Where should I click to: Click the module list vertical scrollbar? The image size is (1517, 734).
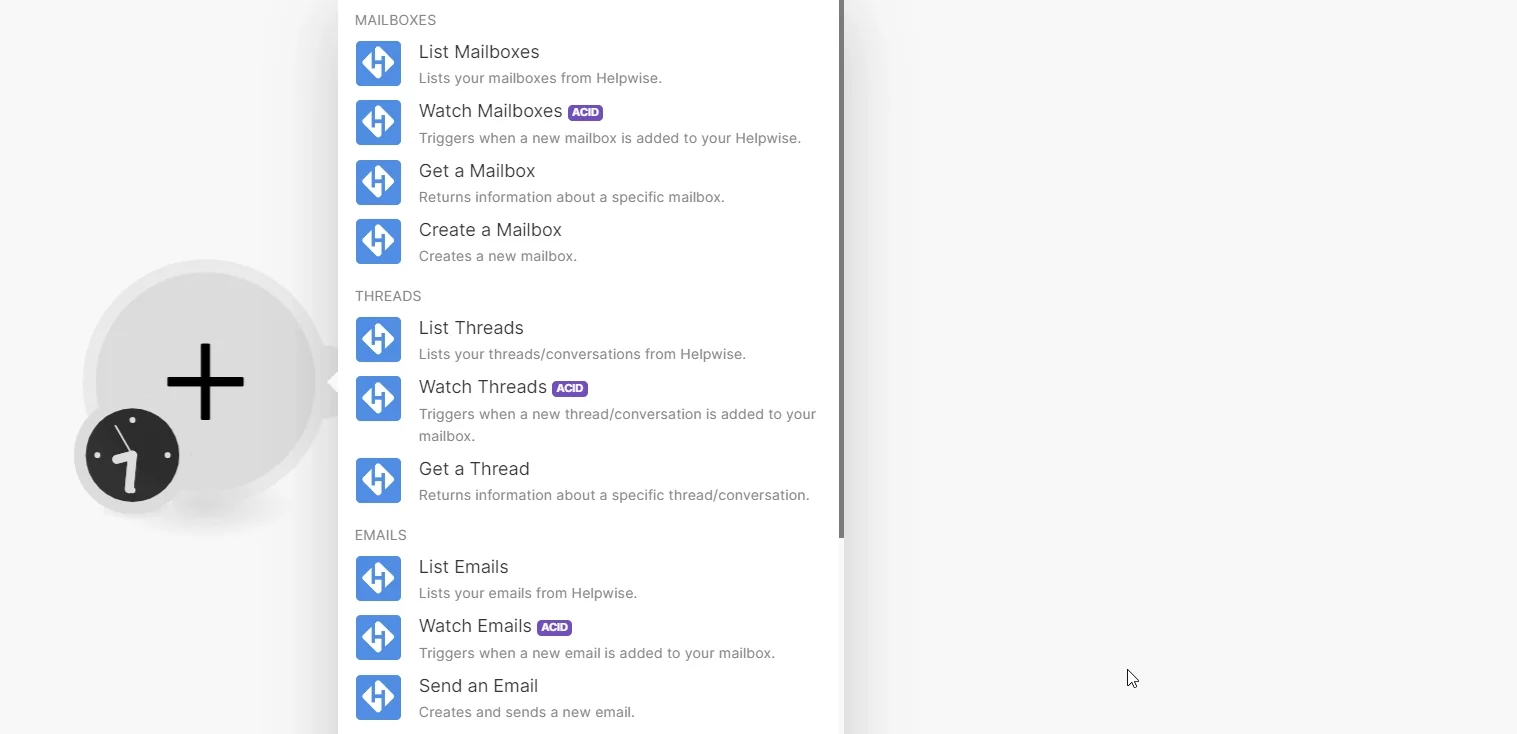click(x=841, y=269)
